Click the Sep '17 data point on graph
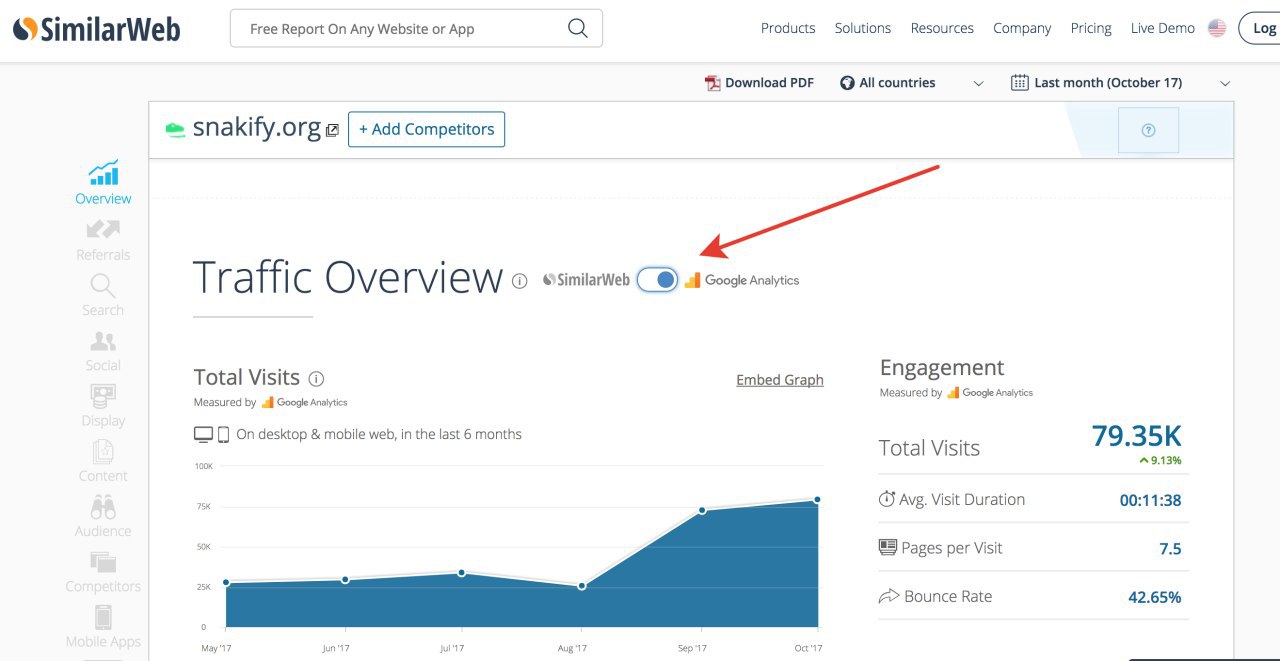Image resolution: width=1280 pixels, height=661 pixels. tap(702, 510)
